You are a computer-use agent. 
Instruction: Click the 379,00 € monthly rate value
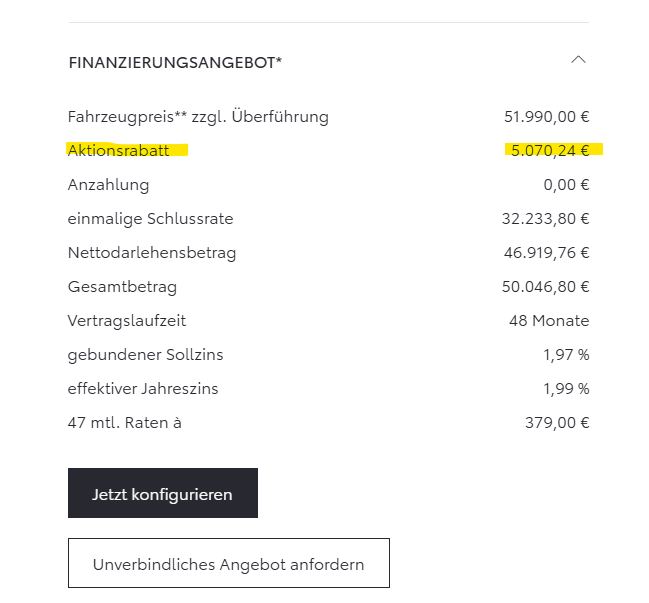[x=557, y=423]
